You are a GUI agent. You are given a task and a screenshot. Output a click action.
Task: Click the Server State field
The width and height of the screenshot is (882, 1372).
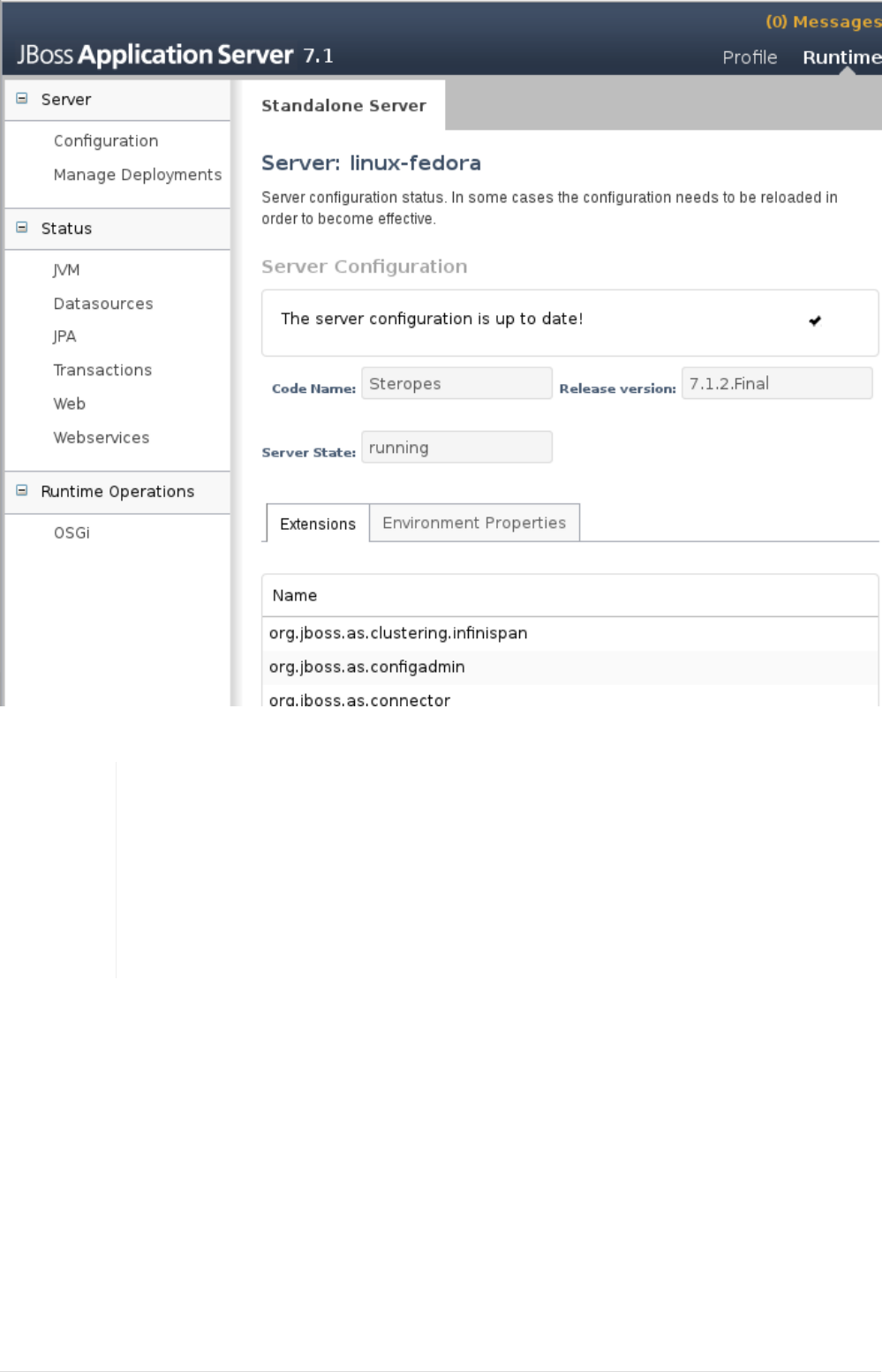point(456,447)
